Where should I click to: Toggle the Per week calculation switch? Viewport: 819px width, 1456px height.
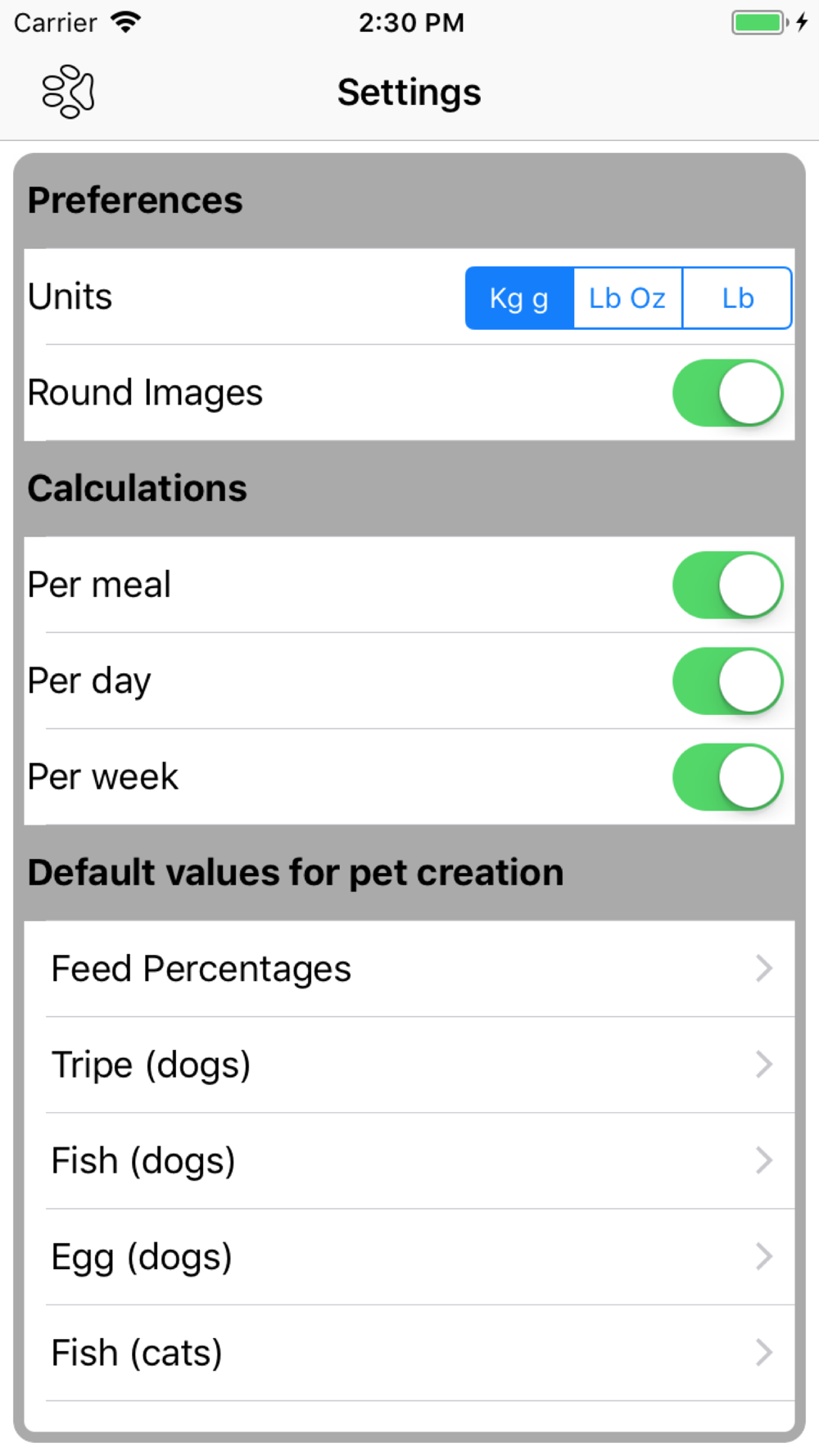tap(727, 777)
